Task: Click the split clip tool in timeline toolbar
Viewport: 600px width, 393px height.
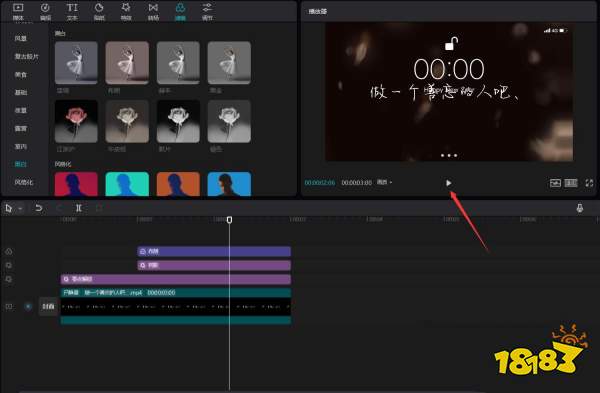Action: 78,208
